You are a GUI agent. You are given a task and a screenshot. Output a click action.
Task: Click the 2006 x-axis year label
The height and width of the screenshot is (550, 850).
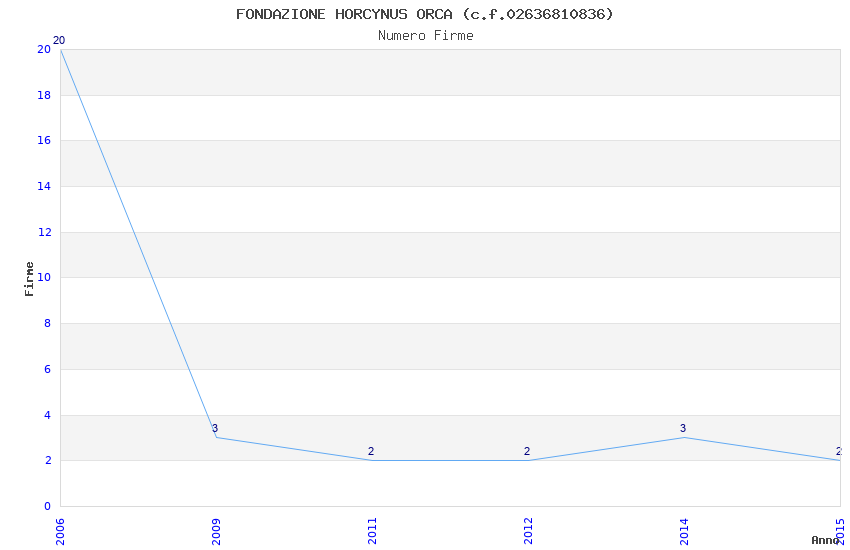(x=60, y=532)
